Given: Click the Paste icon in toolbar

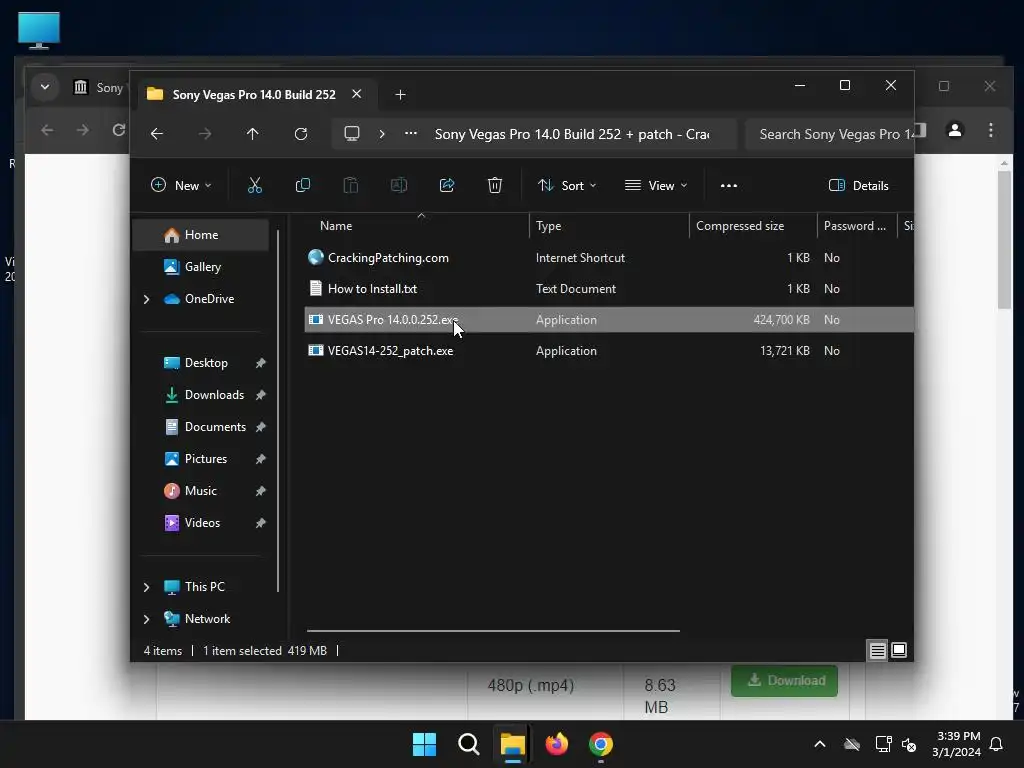Looking at the screenshot, I should (x=351, y=185).
